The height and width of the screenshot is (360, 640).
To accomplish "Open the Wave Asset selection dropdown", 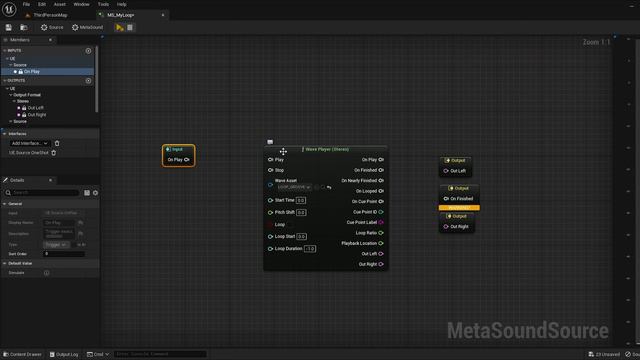I will 294,187.
